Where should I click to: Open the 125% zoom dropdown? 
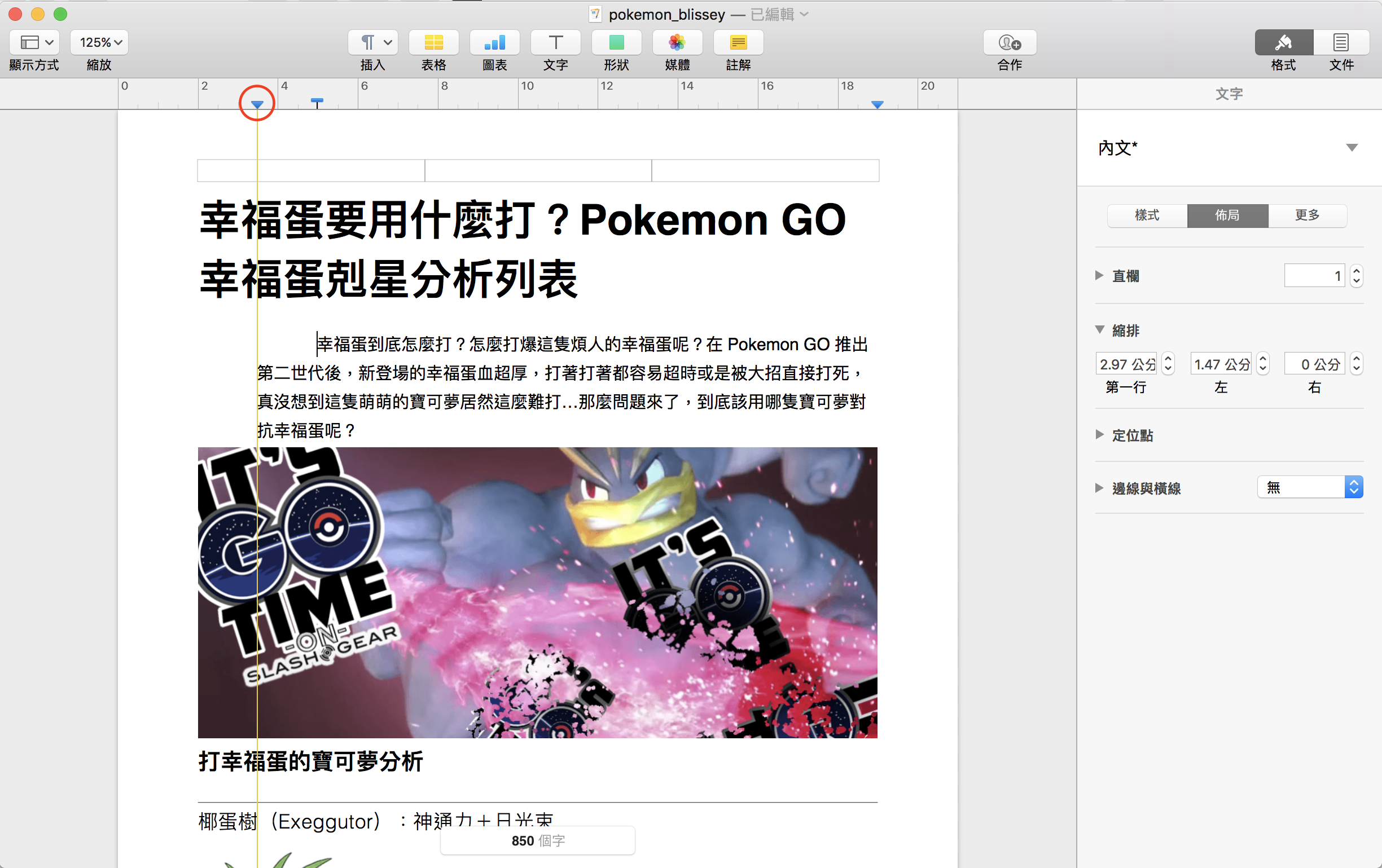(99, 42)
